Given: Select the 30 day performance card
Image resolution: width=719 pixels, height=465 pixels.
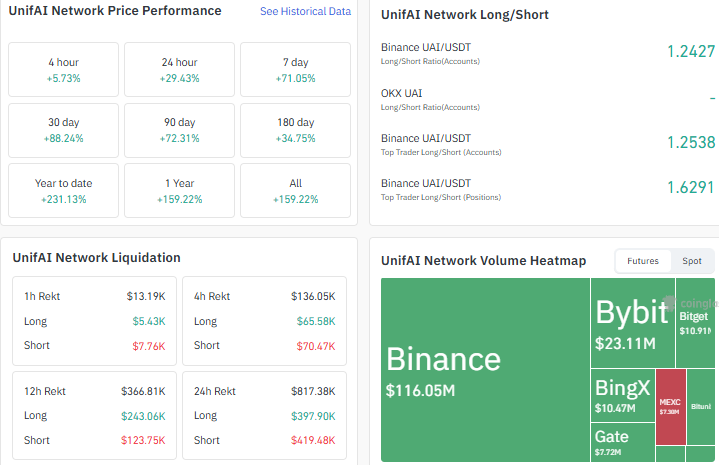Looking at the screenshot, I should 64,130.
